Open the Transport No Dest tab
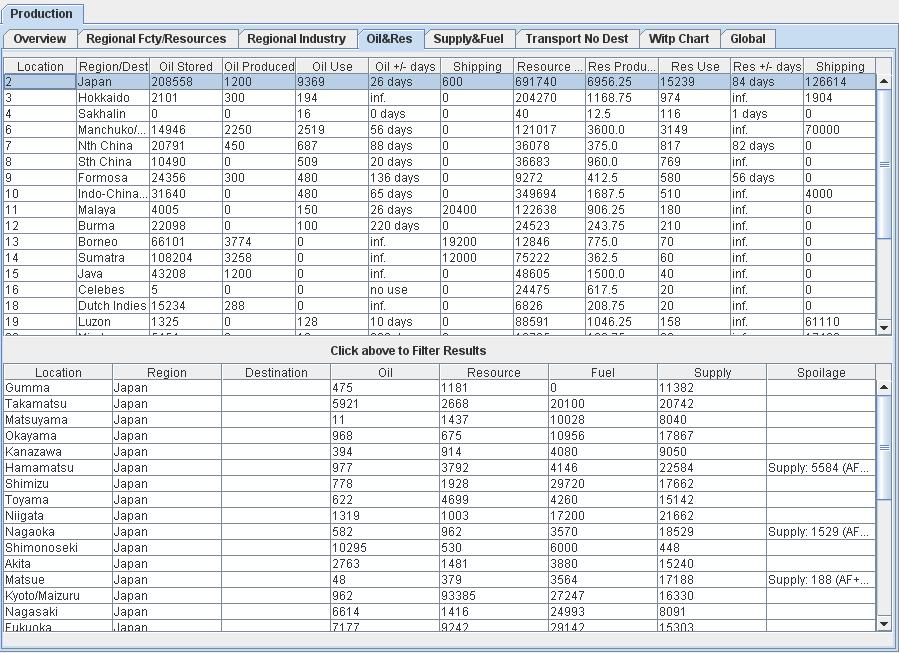This screenshot has height=653, width=899. (x=577, y=39)
